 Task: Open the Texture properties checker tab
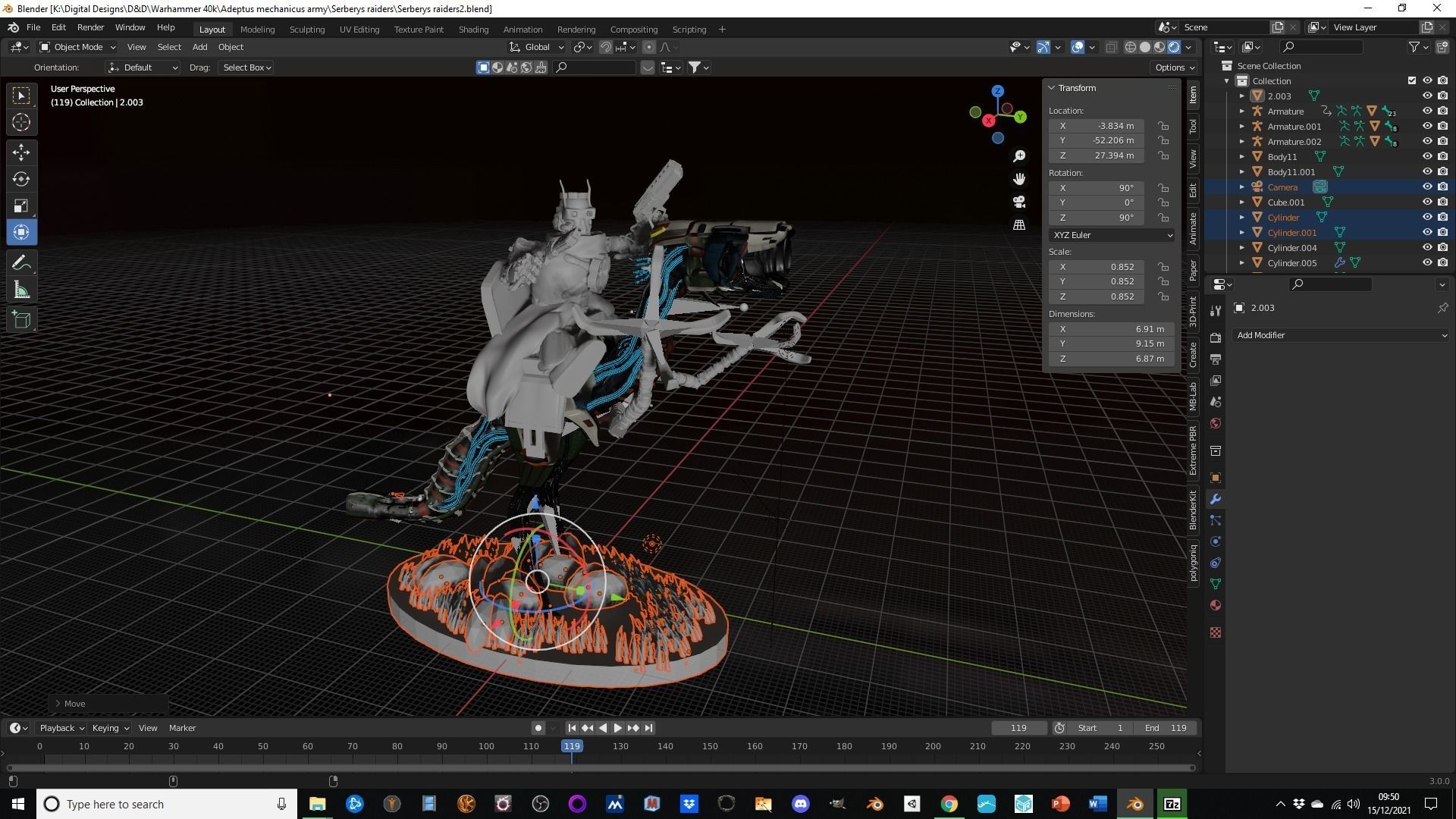[x=1216, y=632]
